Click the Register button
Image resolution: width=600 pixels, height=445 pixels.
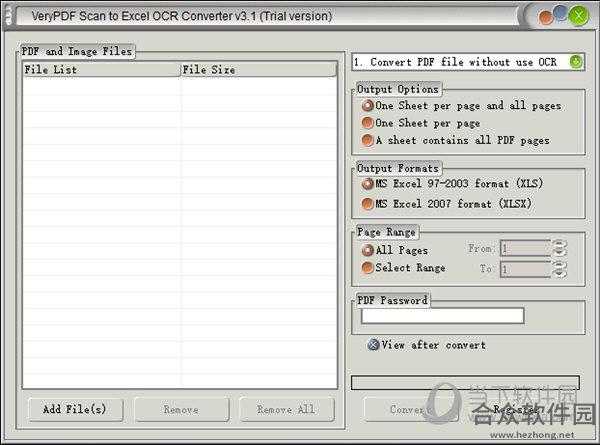pyautogui.click(x=517, y=410)
